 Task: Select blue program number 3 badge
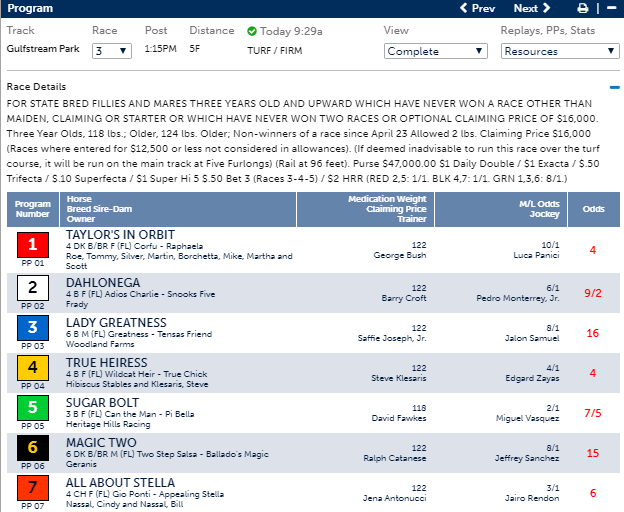point(32,328)
